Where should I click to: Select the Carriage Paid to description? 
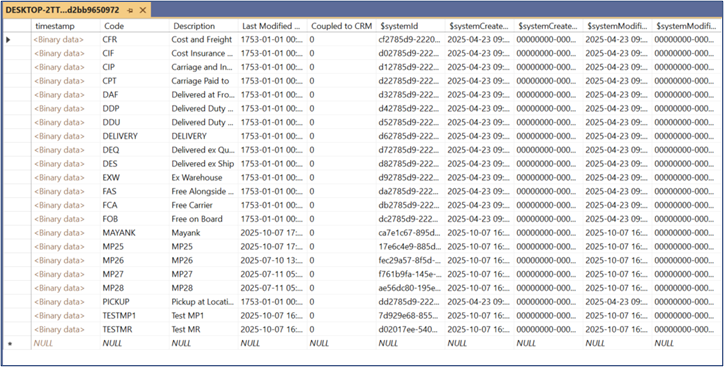pos(204,81)
